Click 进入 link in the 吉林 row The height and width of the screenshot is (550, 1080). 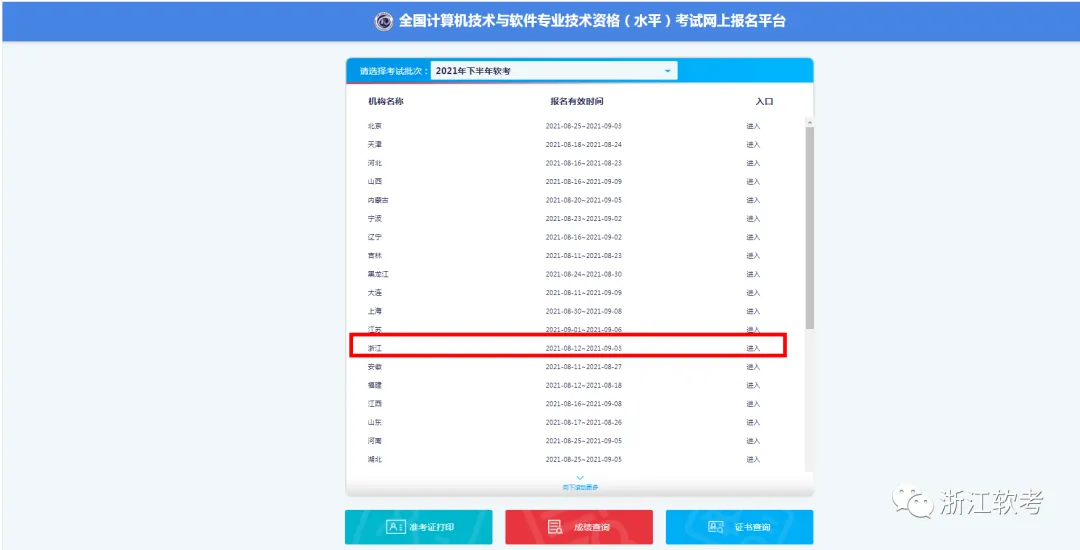point(753,256)
